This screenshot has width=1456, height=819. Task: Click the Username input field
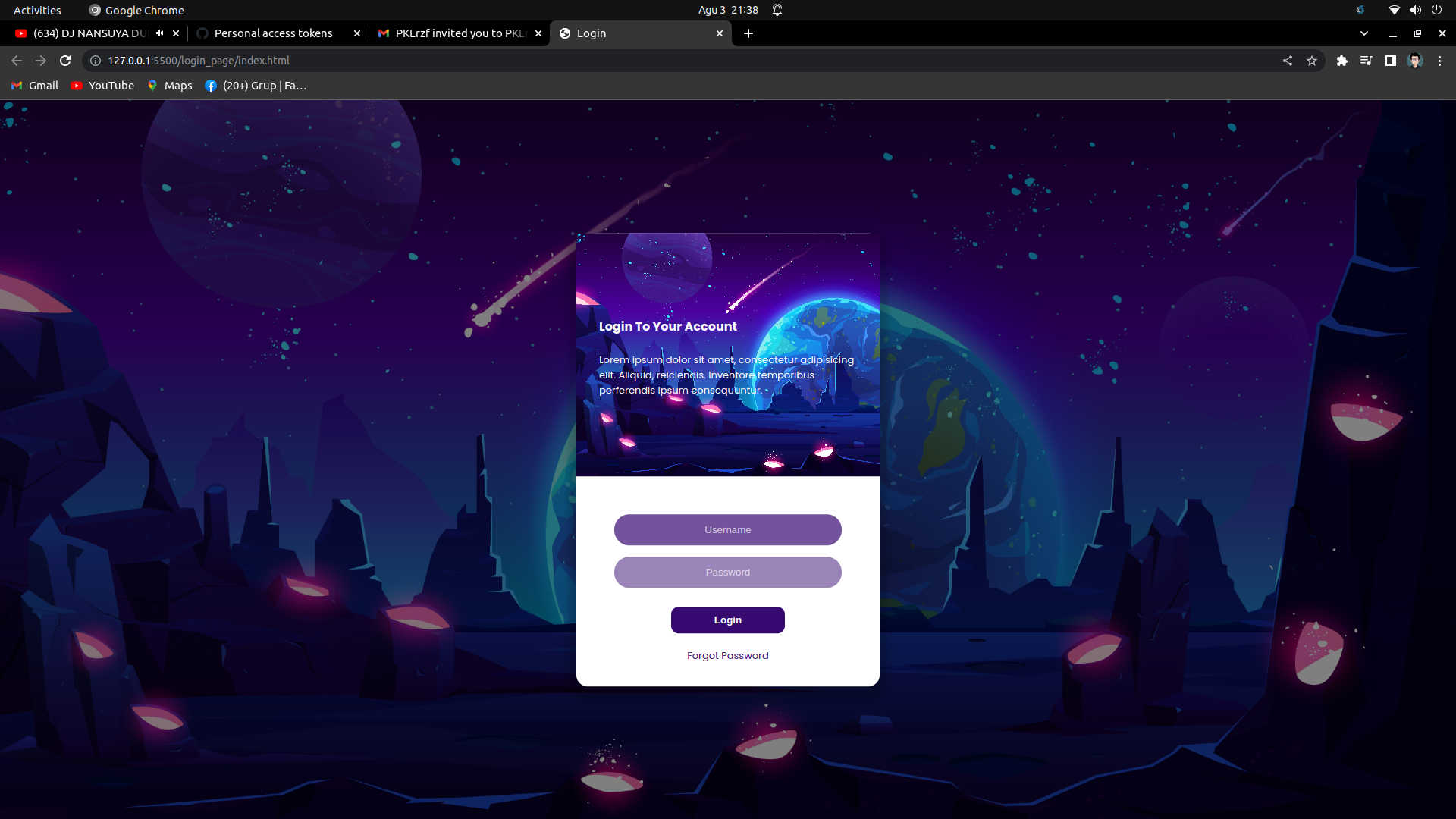727,529
